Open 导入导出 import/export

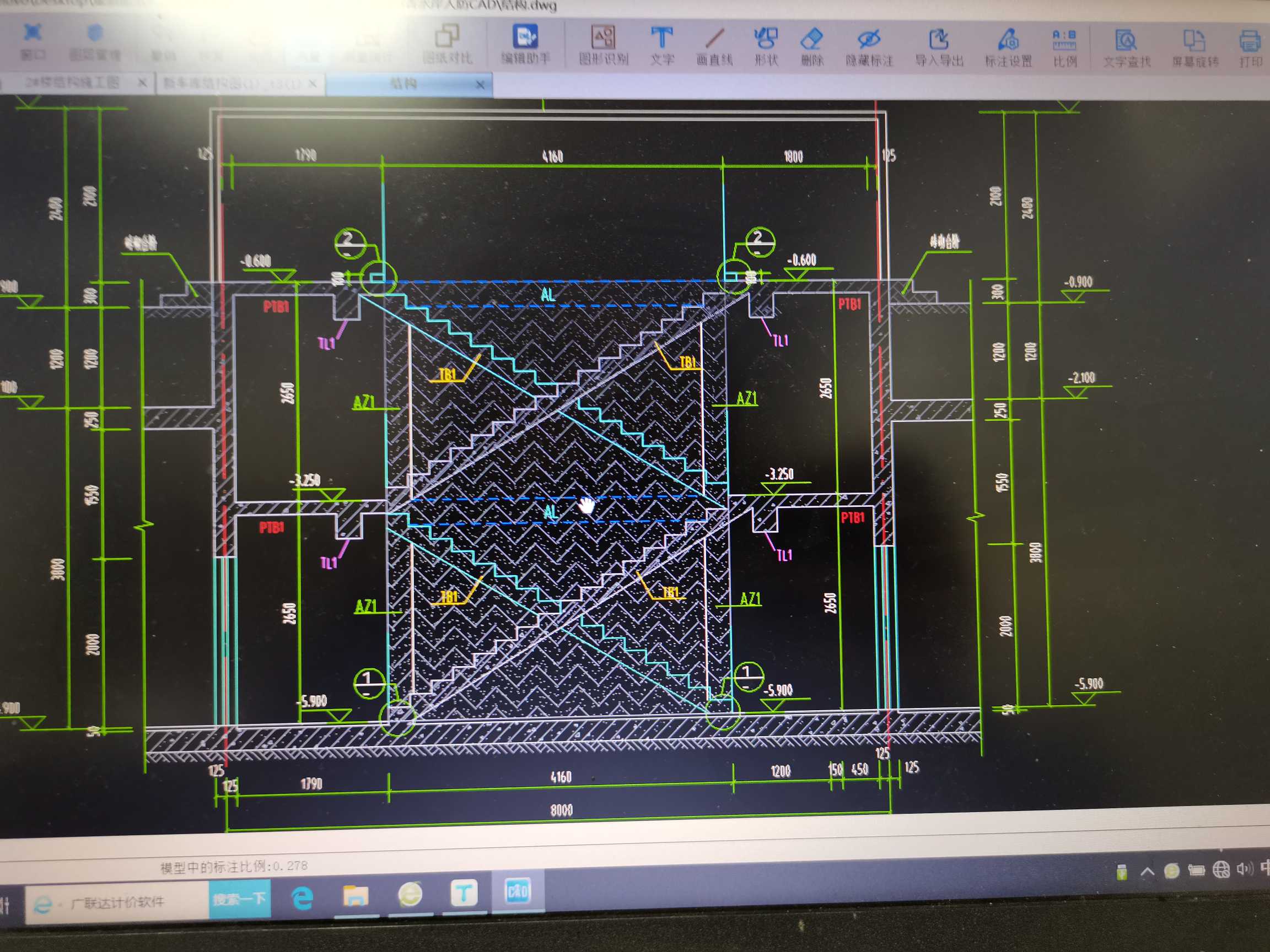[939, 46]
